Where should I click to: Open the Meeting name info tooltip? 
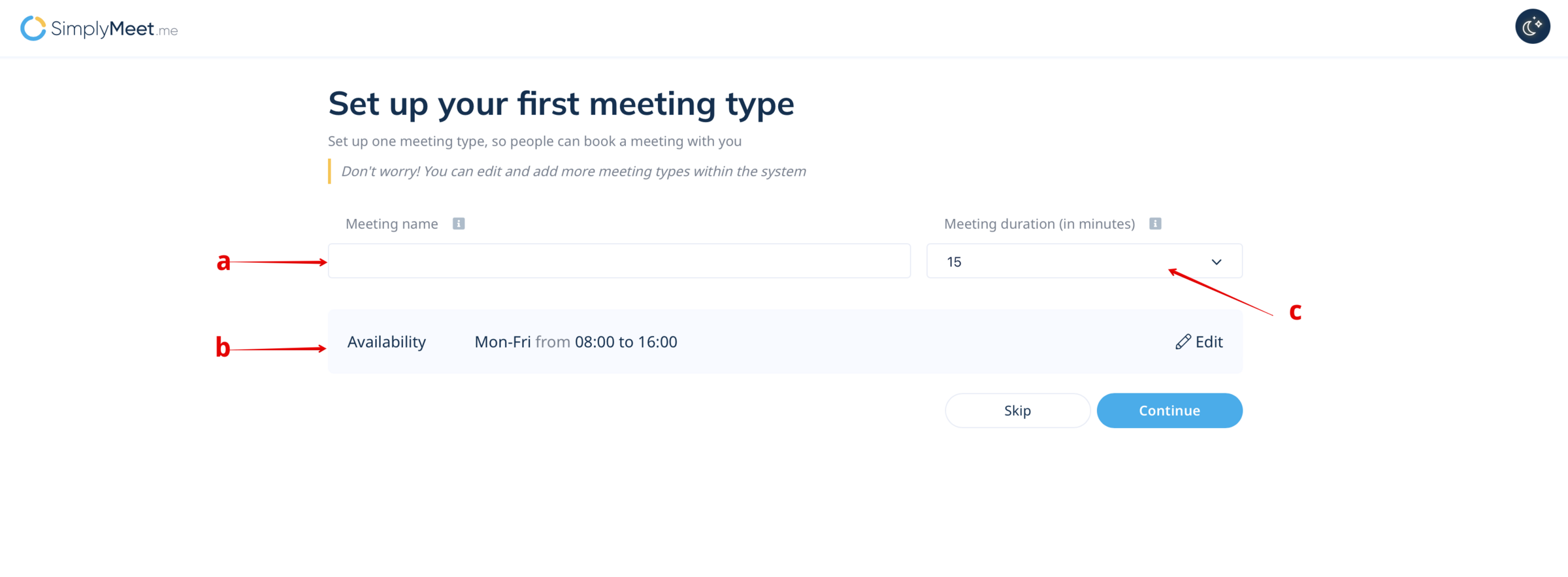tap(459, 223)
